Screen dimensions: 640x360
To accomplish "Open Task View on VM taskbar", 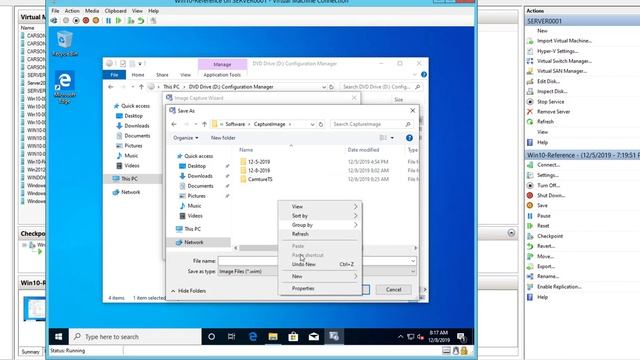I will [231, 337].
